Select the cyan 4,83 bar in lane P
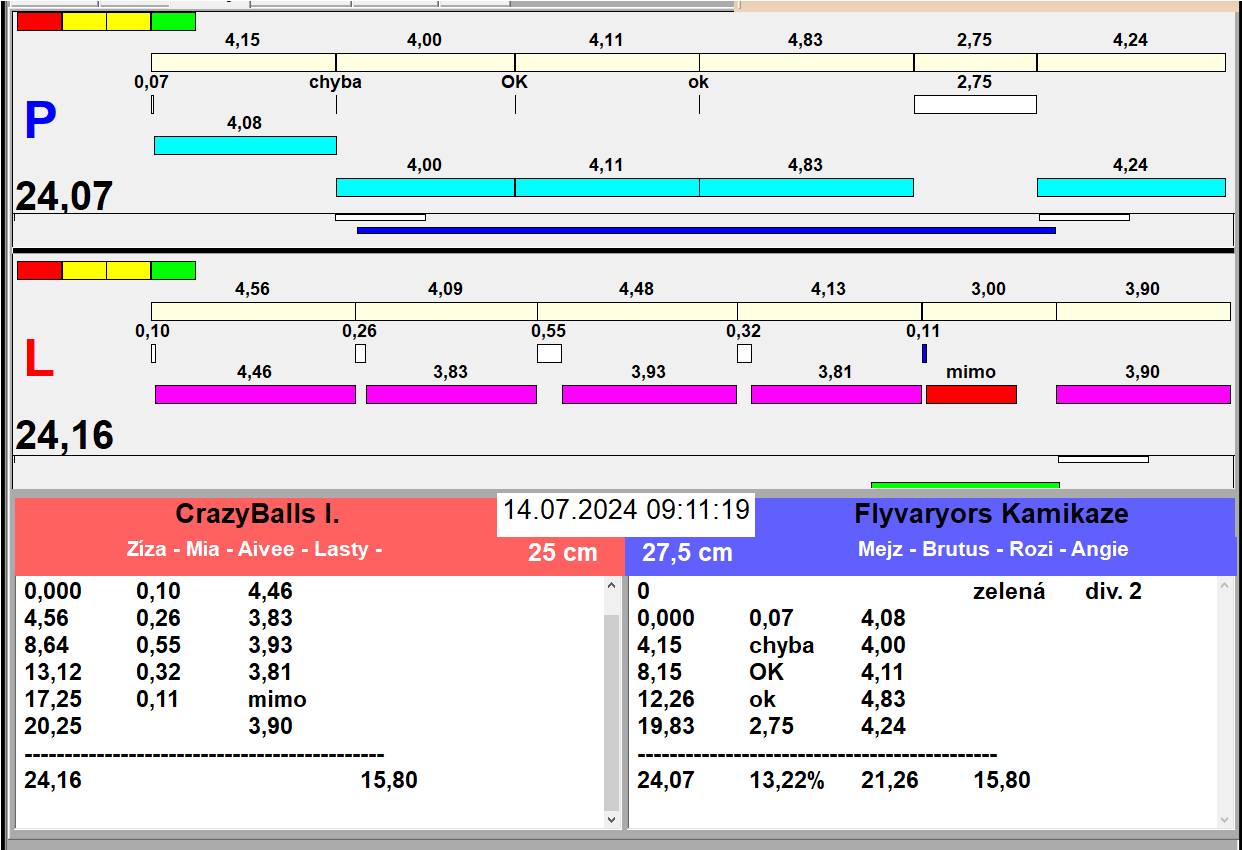This screenshot has height=850, width=1242. tap(806, 187)
